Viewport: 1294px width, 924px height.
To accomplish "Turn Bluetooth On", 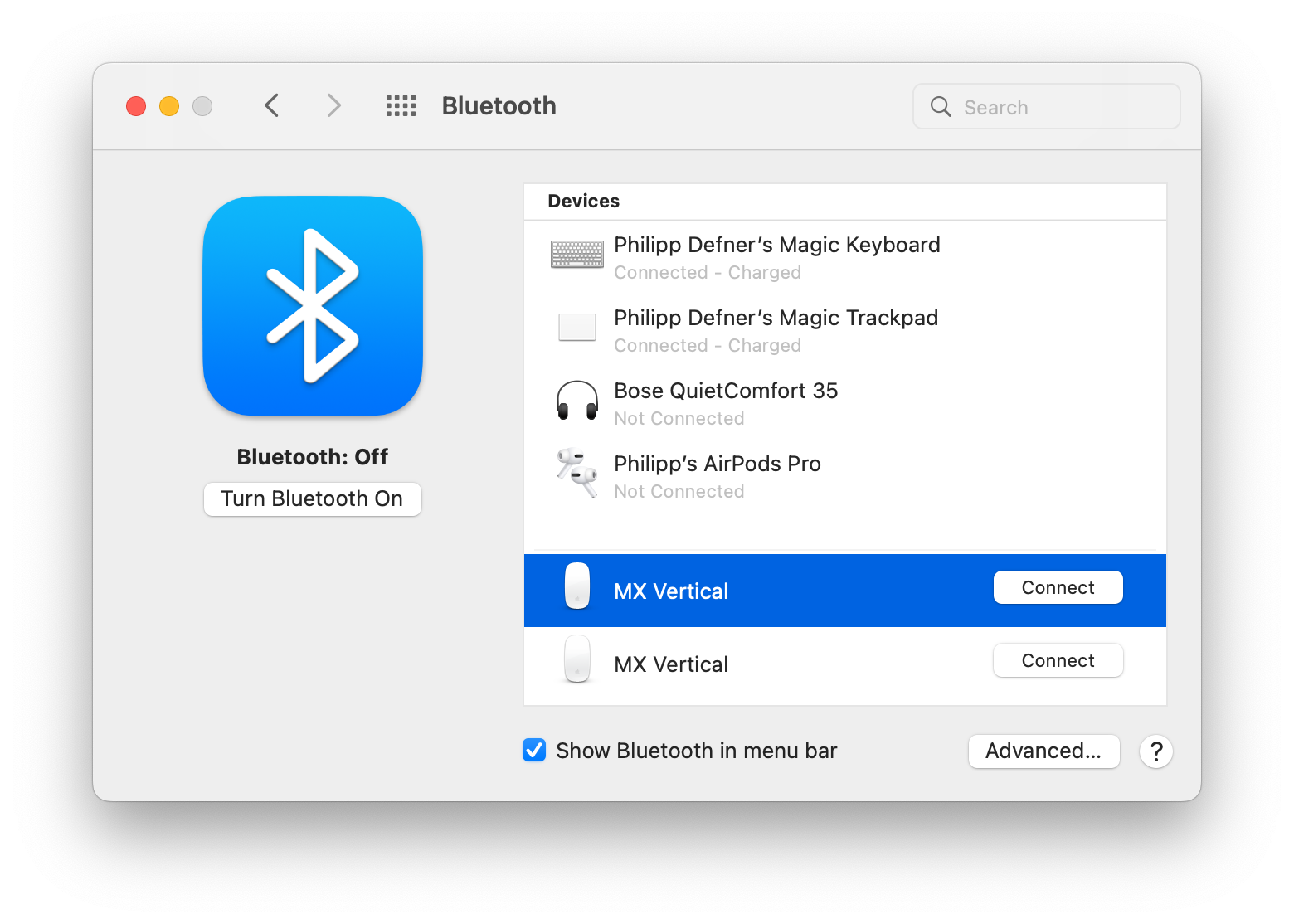I will coord(313,499).
